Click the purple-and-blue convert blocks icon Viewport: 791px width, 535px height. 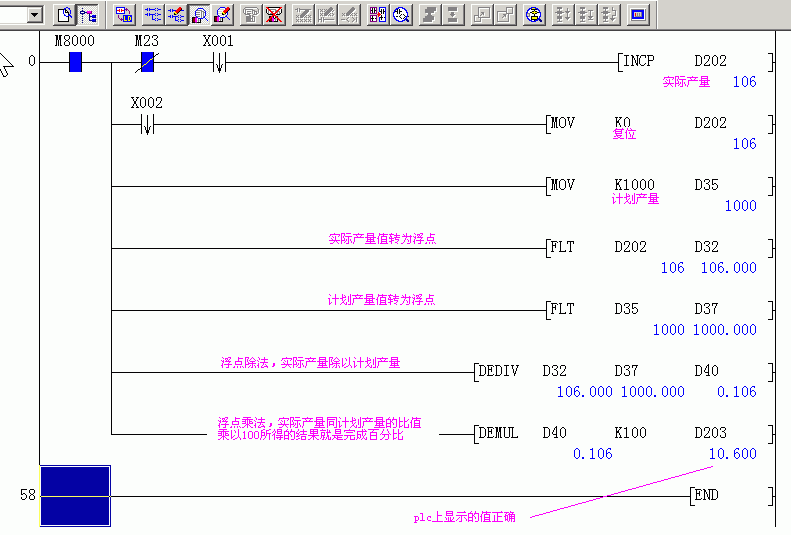(x=378, y=15)
